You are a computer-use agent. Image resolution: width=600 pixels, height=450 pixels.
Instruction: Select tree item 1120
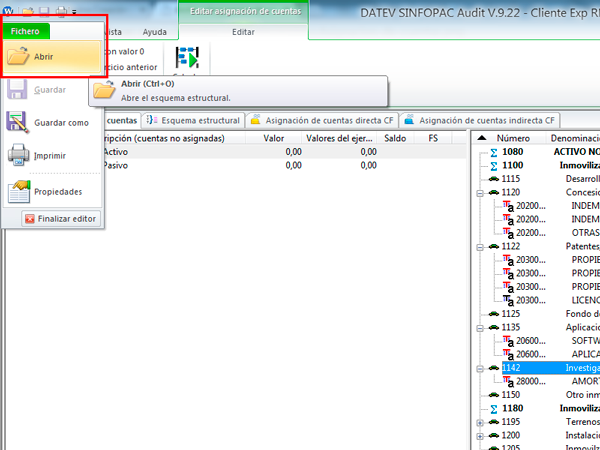511,192
